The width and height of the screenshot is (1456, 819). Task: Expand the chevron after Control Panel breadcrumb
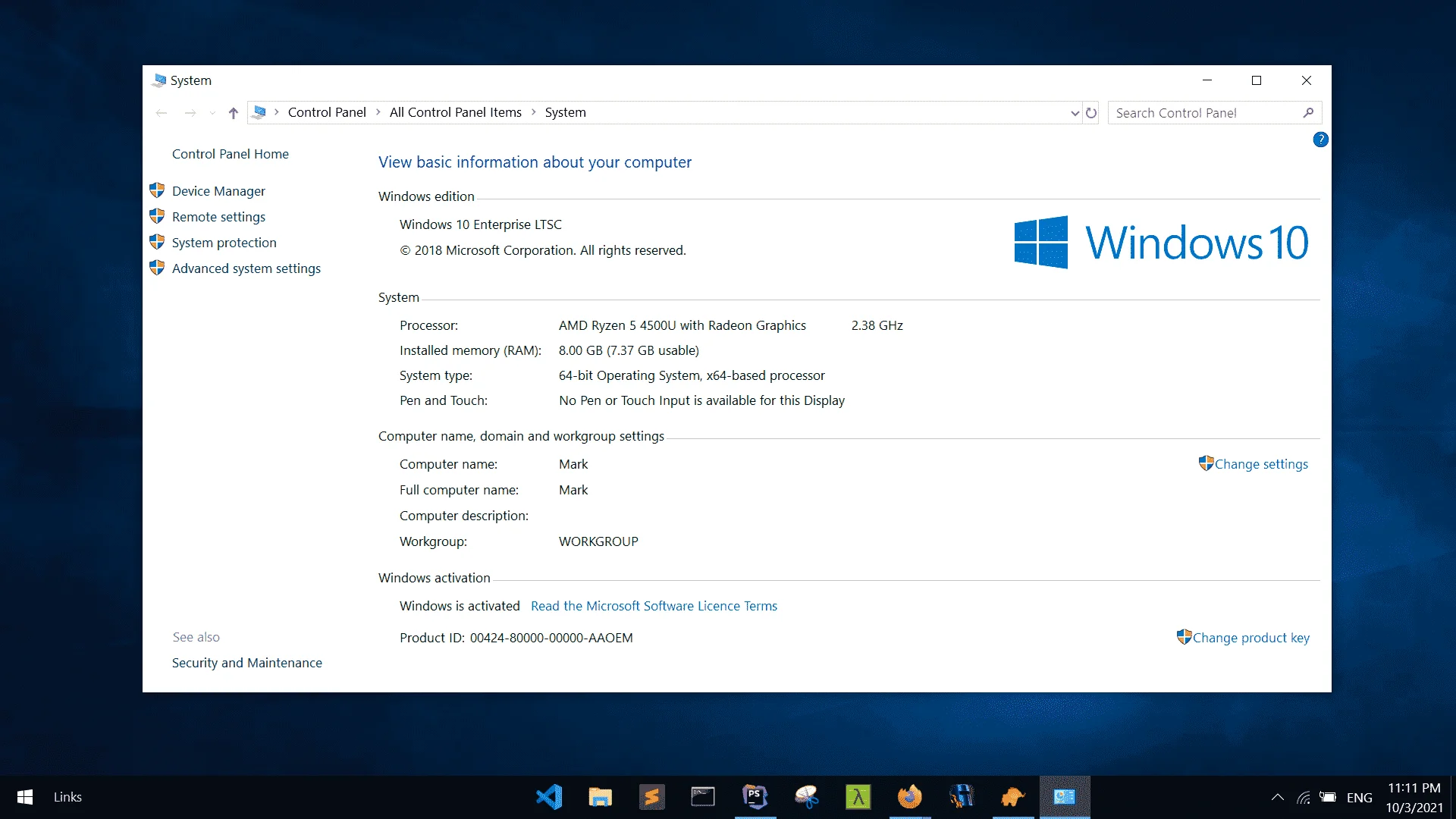[378, 112]
